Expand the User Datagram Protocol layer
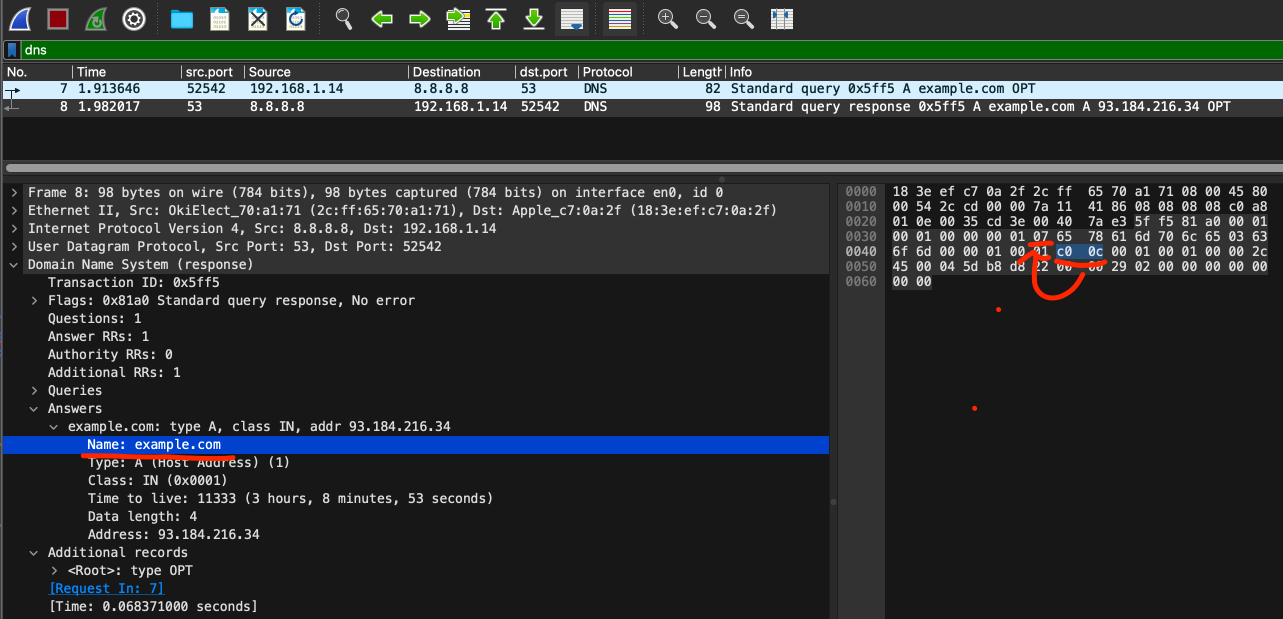 point(14,246)
